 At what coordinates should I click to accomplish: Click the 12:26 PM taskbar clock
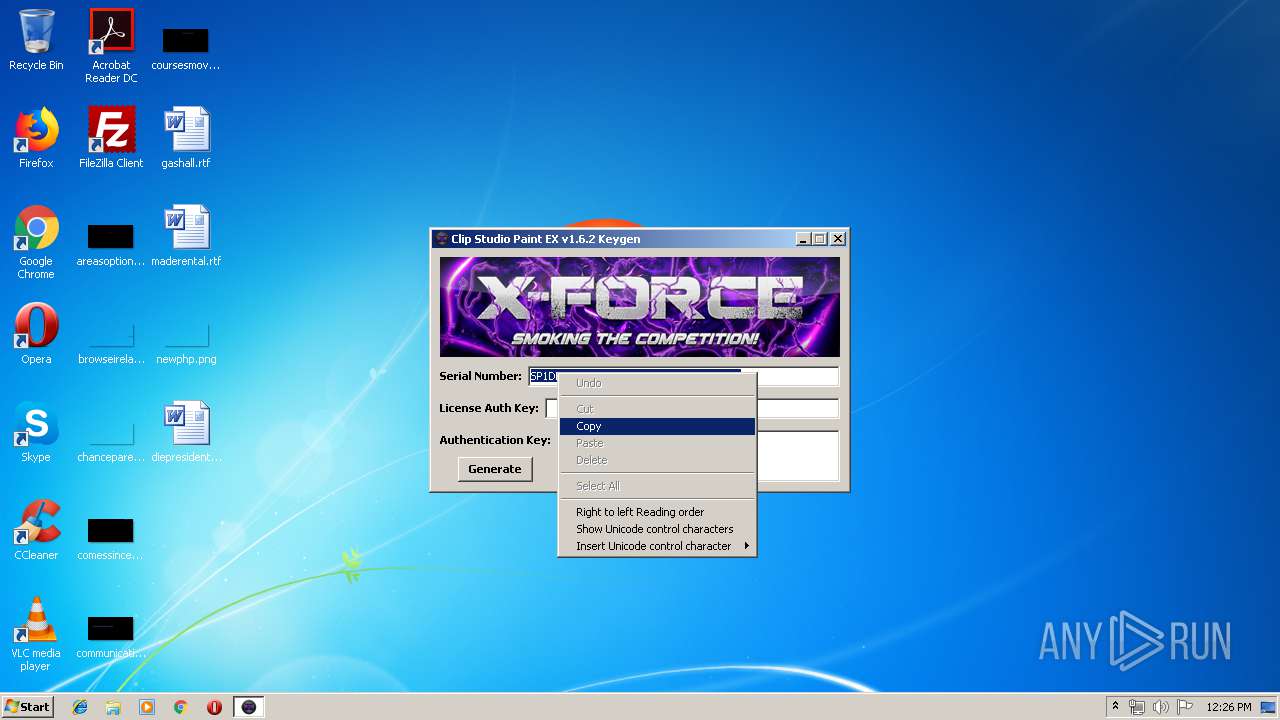point(1229,707)
